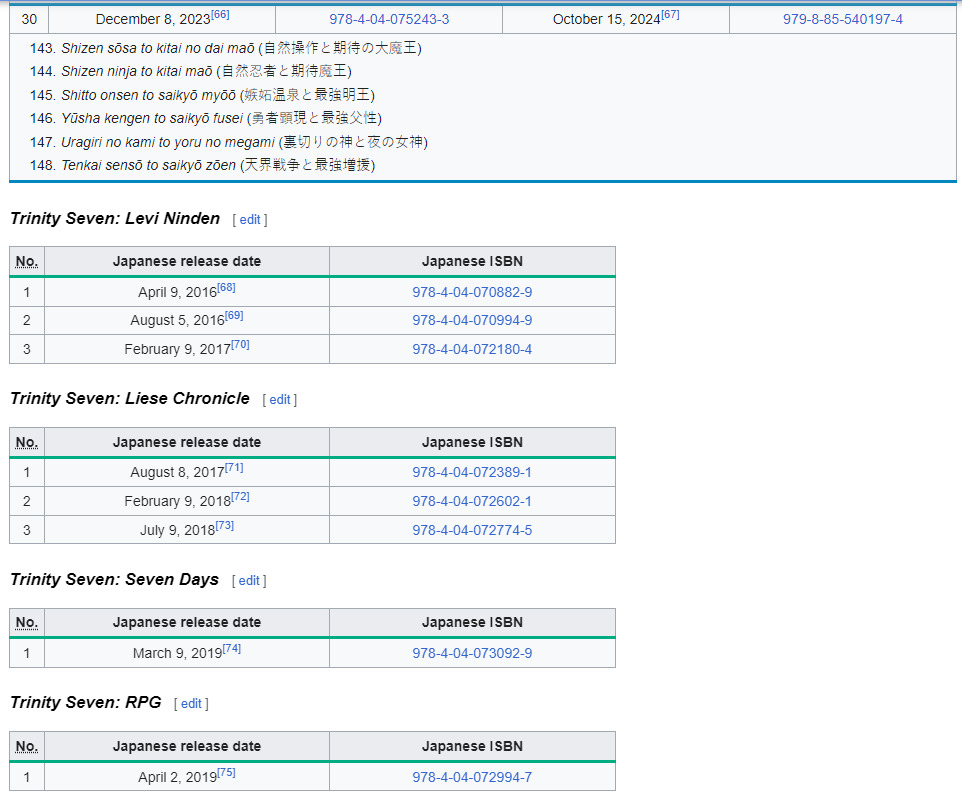Select ISBN 978-4-04-072389-1 link
Screen dimensions: 962x800
[472, 472]
